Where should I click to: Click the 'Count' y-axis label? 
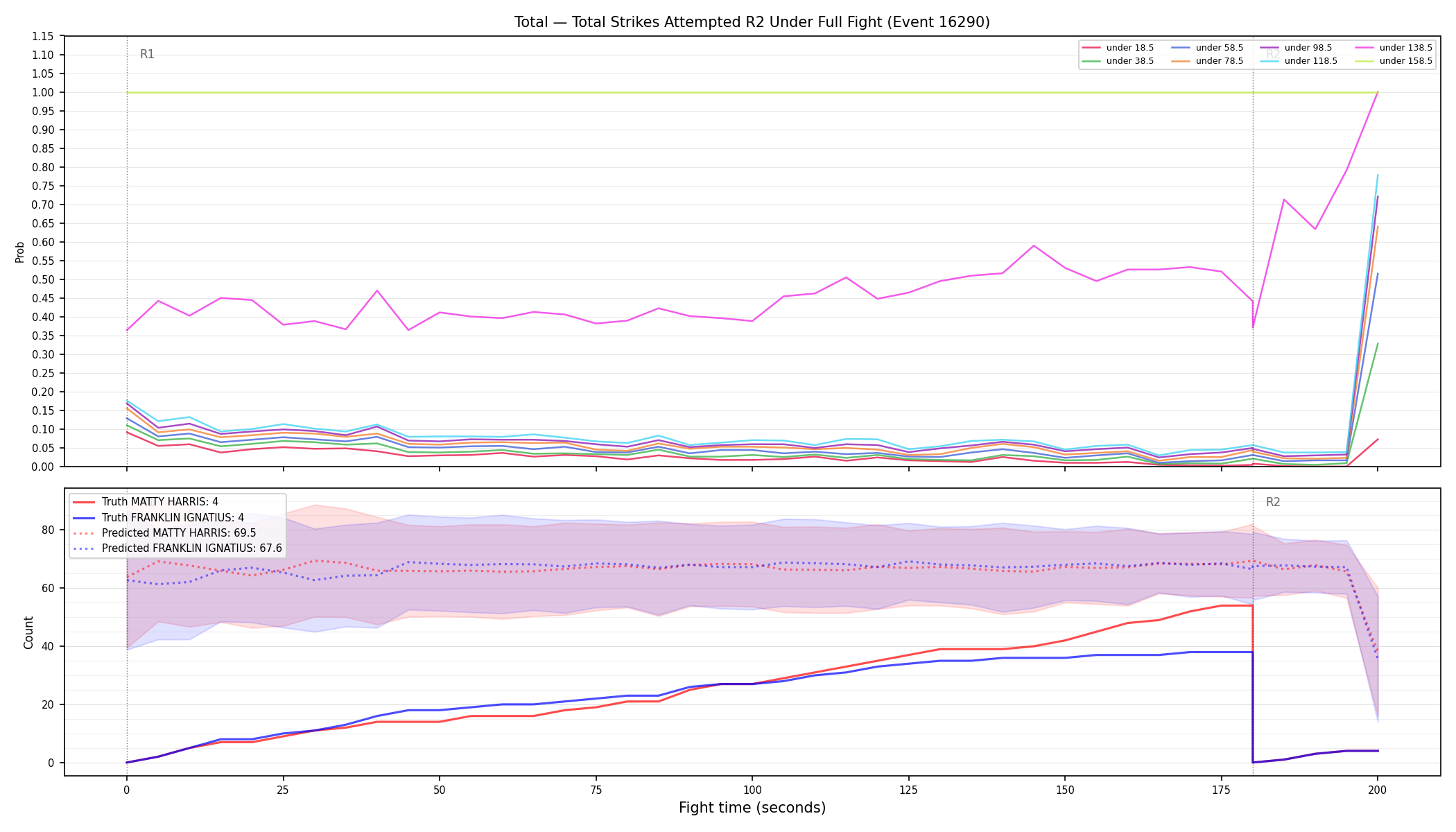[x=28, y=632]
